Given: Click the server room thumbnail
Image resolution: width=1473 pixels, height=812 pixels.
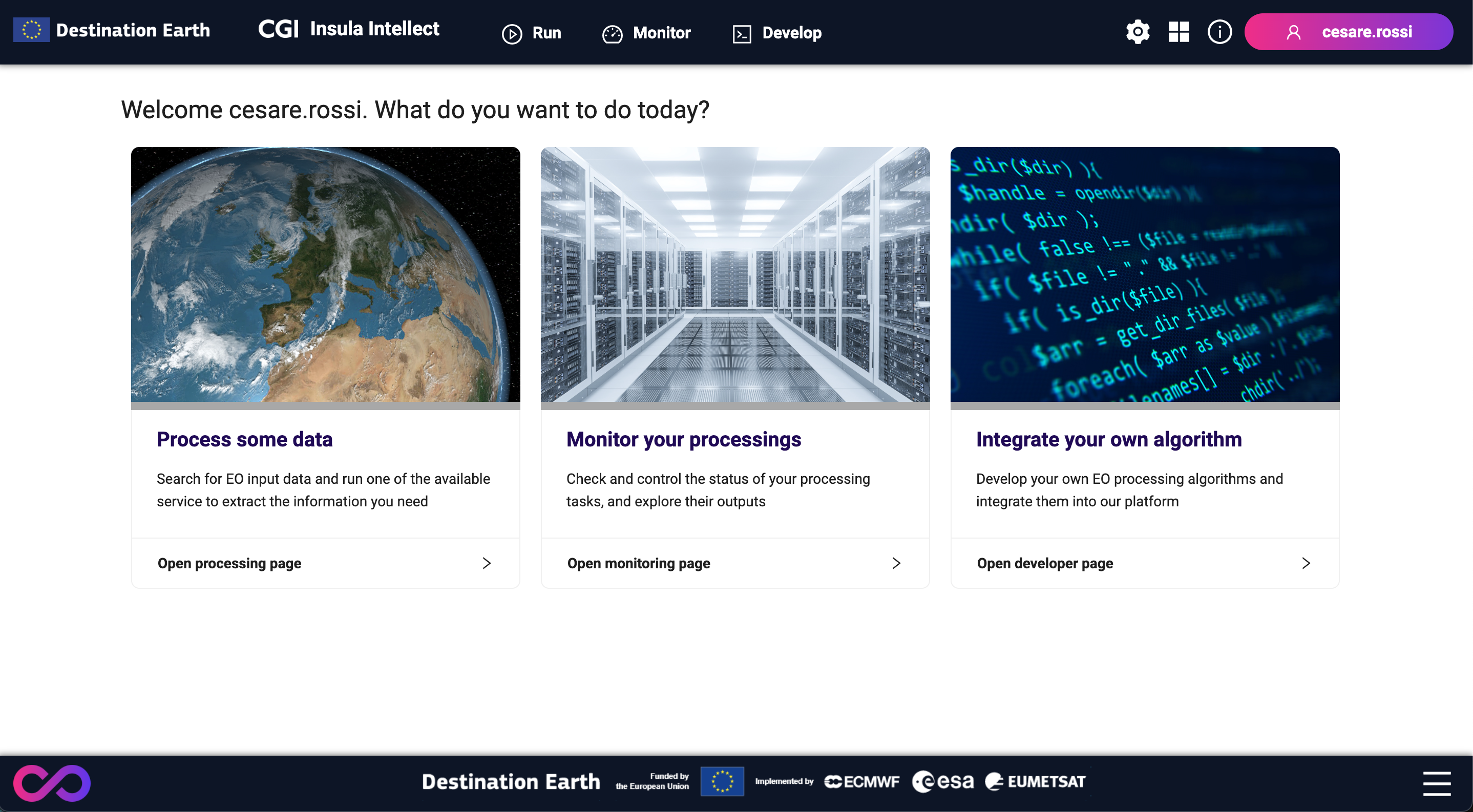Looking at the screenshot, I should (x=735, y=274).
